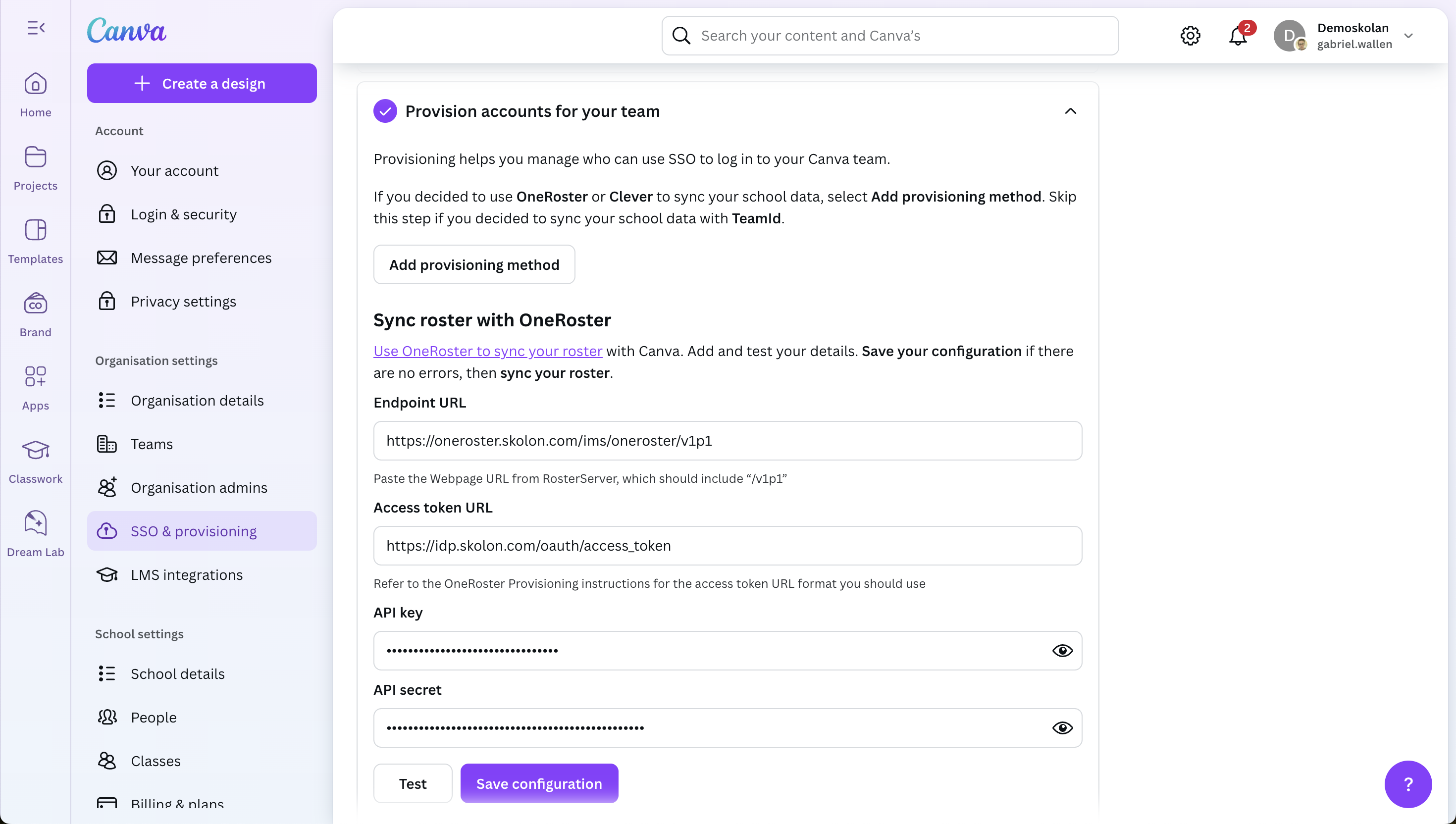Open the Home icon in sidebar

(35, 94)
